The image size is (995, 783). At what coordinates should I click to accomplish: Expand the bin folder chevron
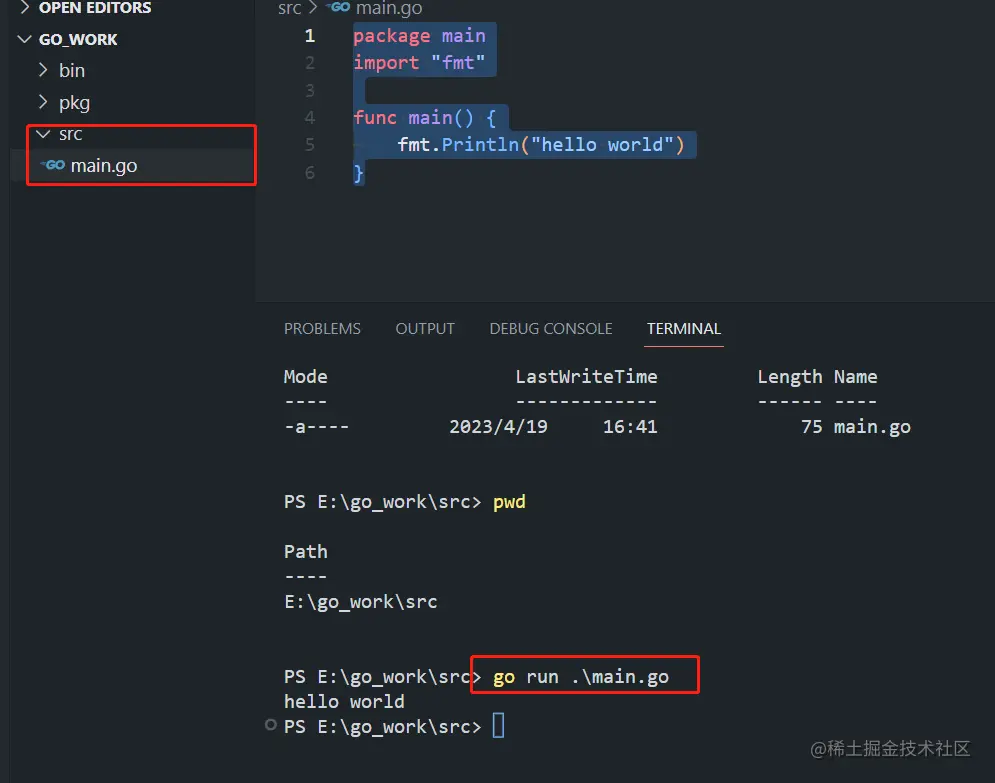(x=43, y=70)
